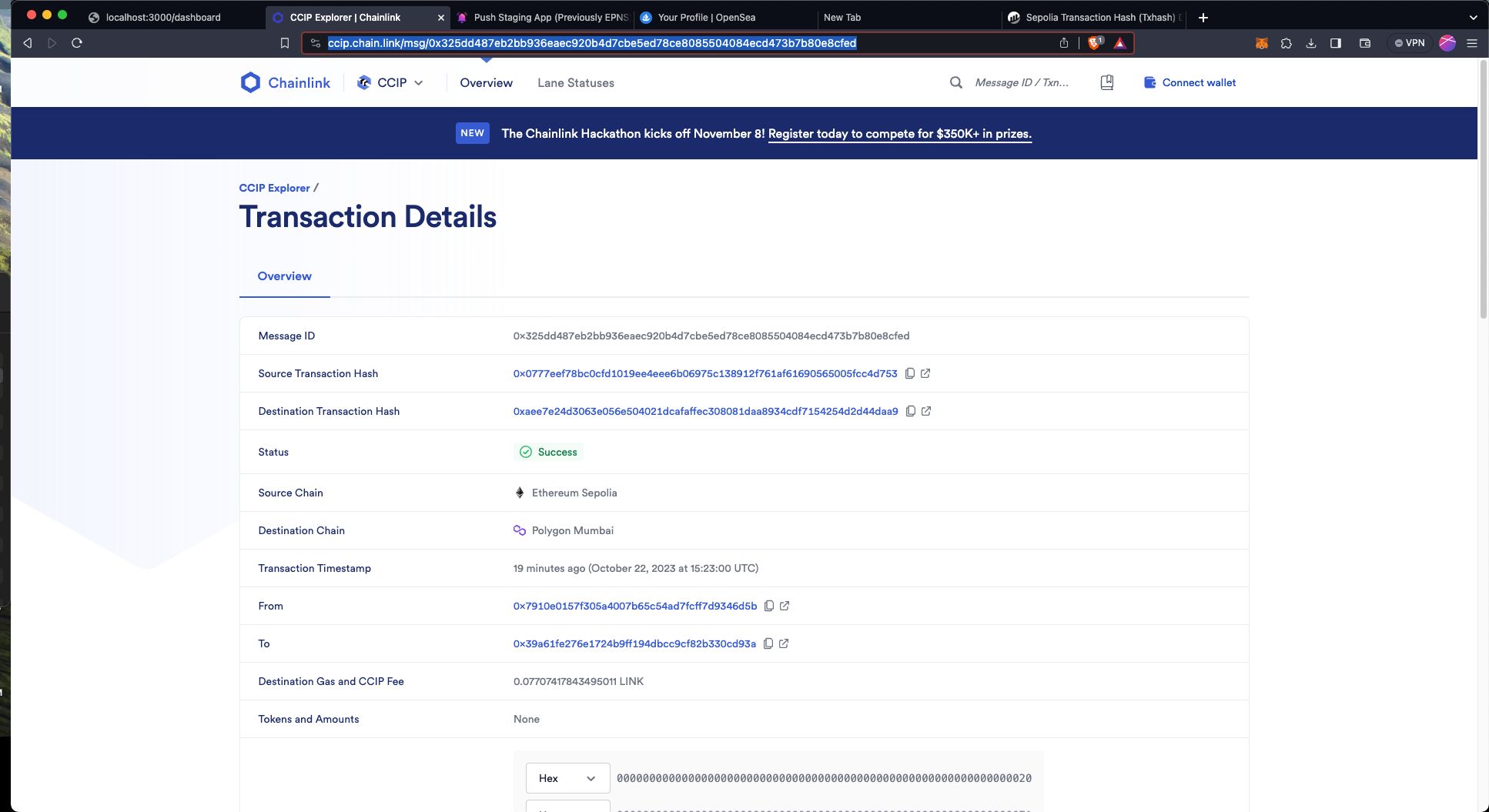Image resolution: width=1489 pixels, height=812 pixels.
Task: Open site settings icon in address bar
Action: pos(315,43)
